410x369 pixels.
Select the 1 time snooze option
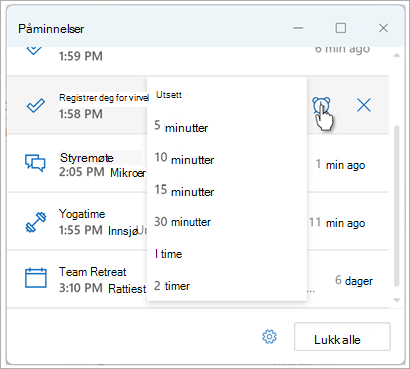pos(227,254)
